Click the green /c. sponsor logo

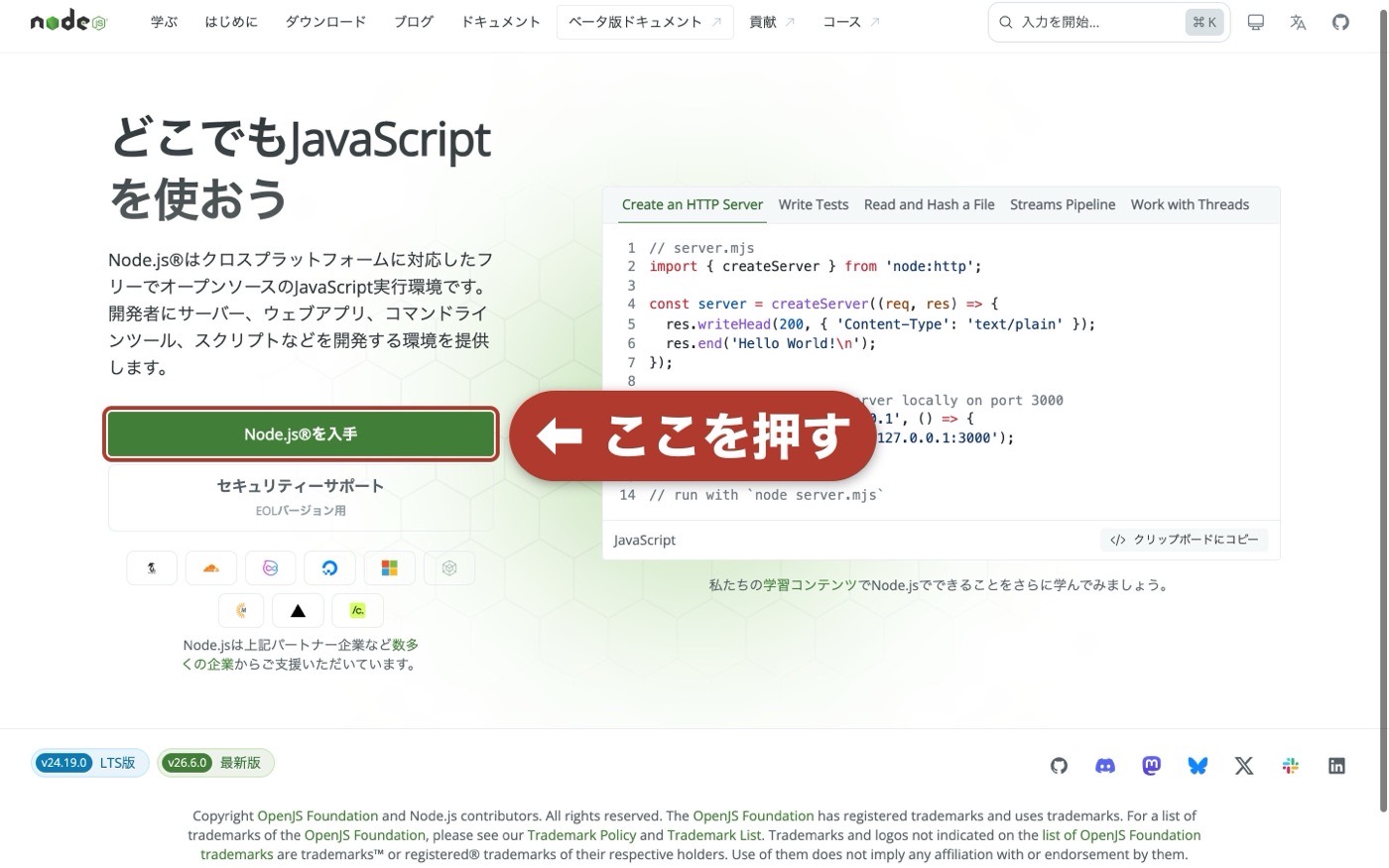click(x=357, y=611)
